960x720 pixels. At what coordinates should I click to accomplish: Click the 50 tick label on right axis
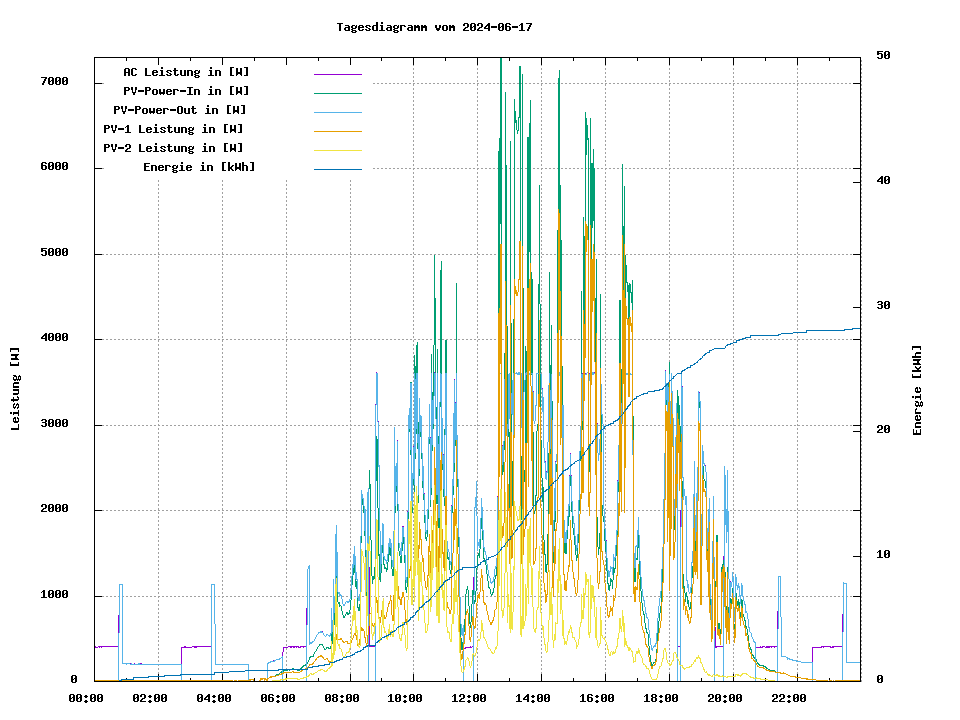pos(883,55)
